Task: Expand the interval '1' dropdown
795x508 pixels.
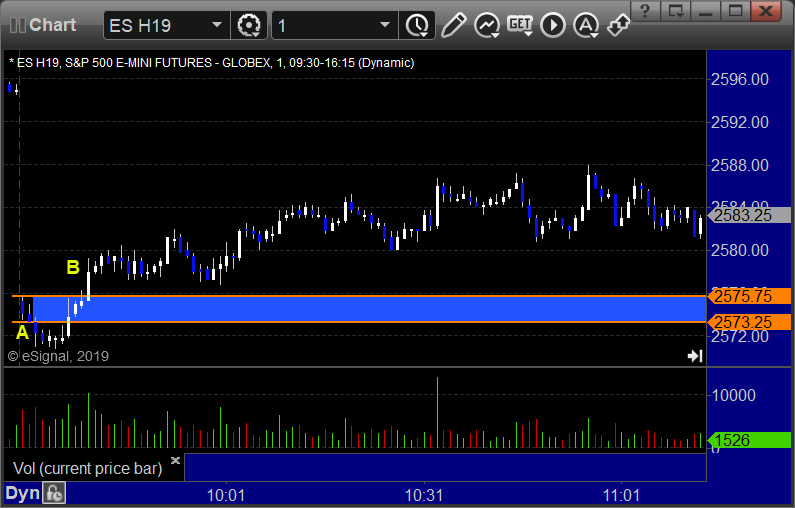Action: pyautogui.click(x=385, y=25)
